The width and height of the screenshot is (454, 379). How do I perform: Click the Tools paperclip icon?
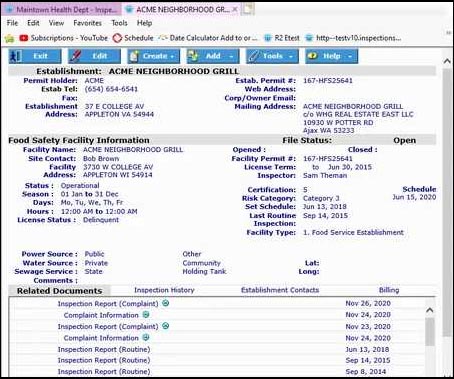(x=253, y=56)
